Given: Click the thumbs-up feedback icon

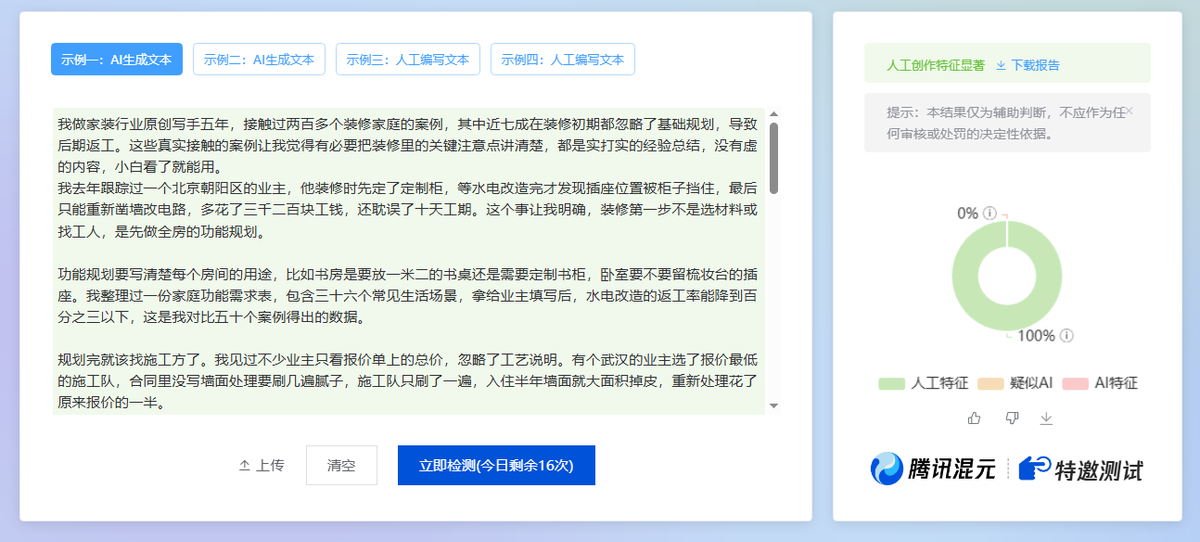Looking at the screenshot, I should click(x=974, y=418).
